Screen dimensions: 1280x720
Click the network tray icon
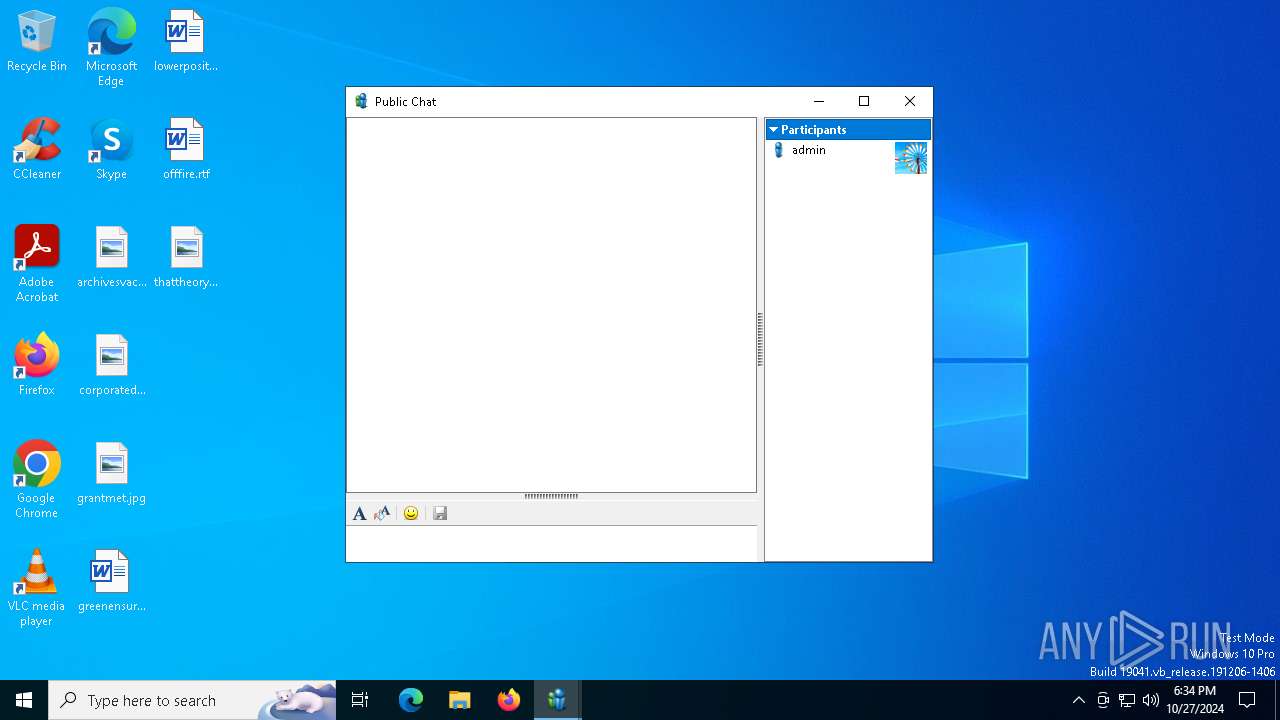(1127, 700)
